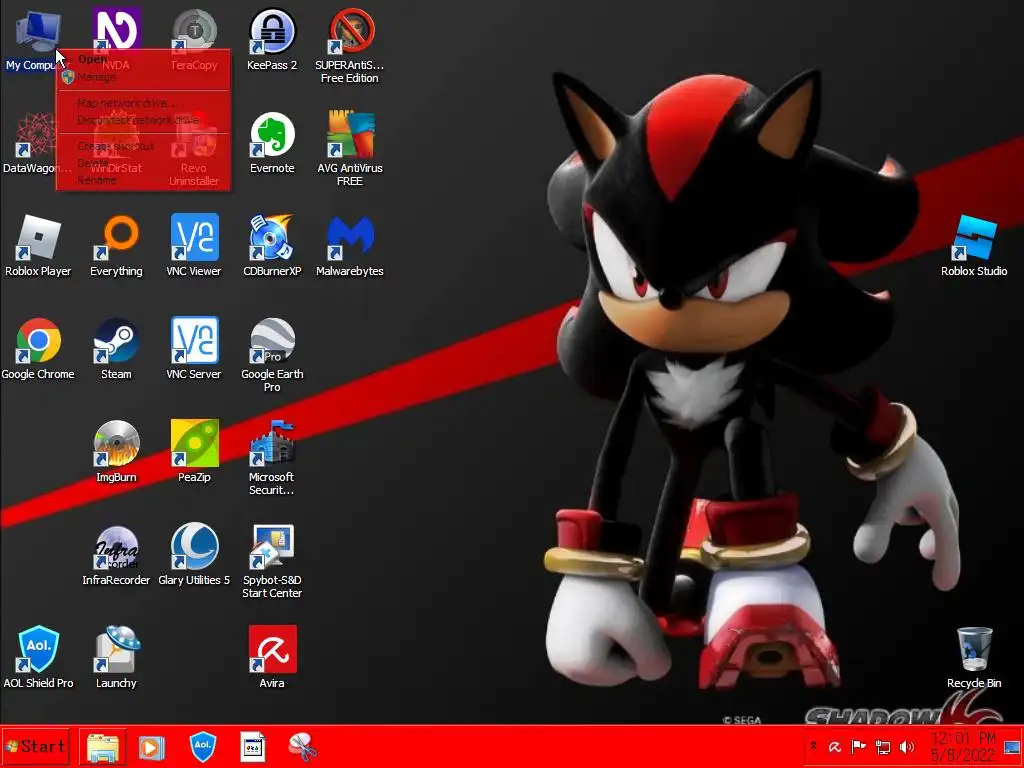Open the clock showing 12:01 PM
This screenshot has height=768, width=1024.
pos(963,746)
